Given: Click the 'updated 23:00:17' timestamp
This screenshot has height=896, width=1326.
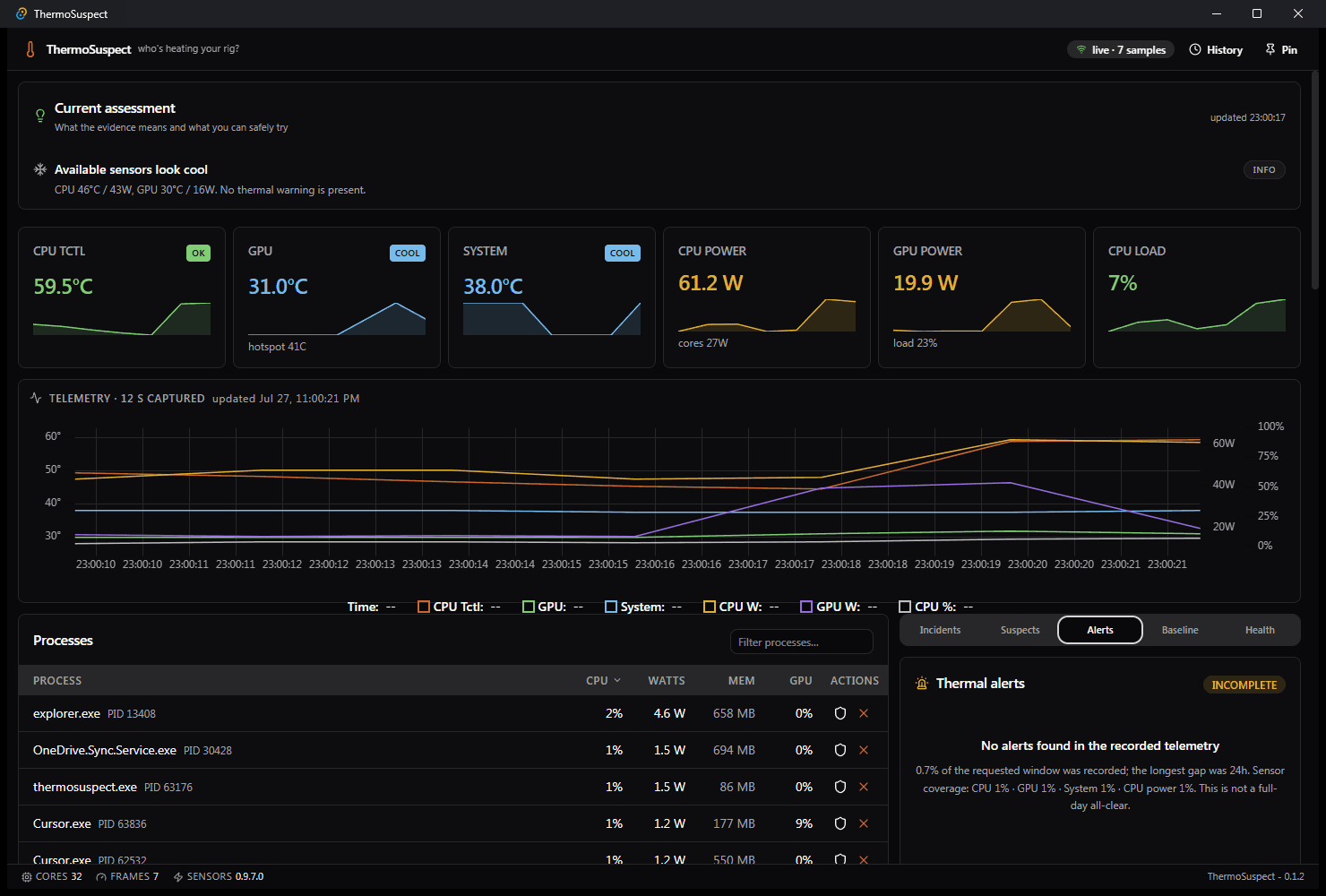Looking at the screenshot, I should (1247, 117).
